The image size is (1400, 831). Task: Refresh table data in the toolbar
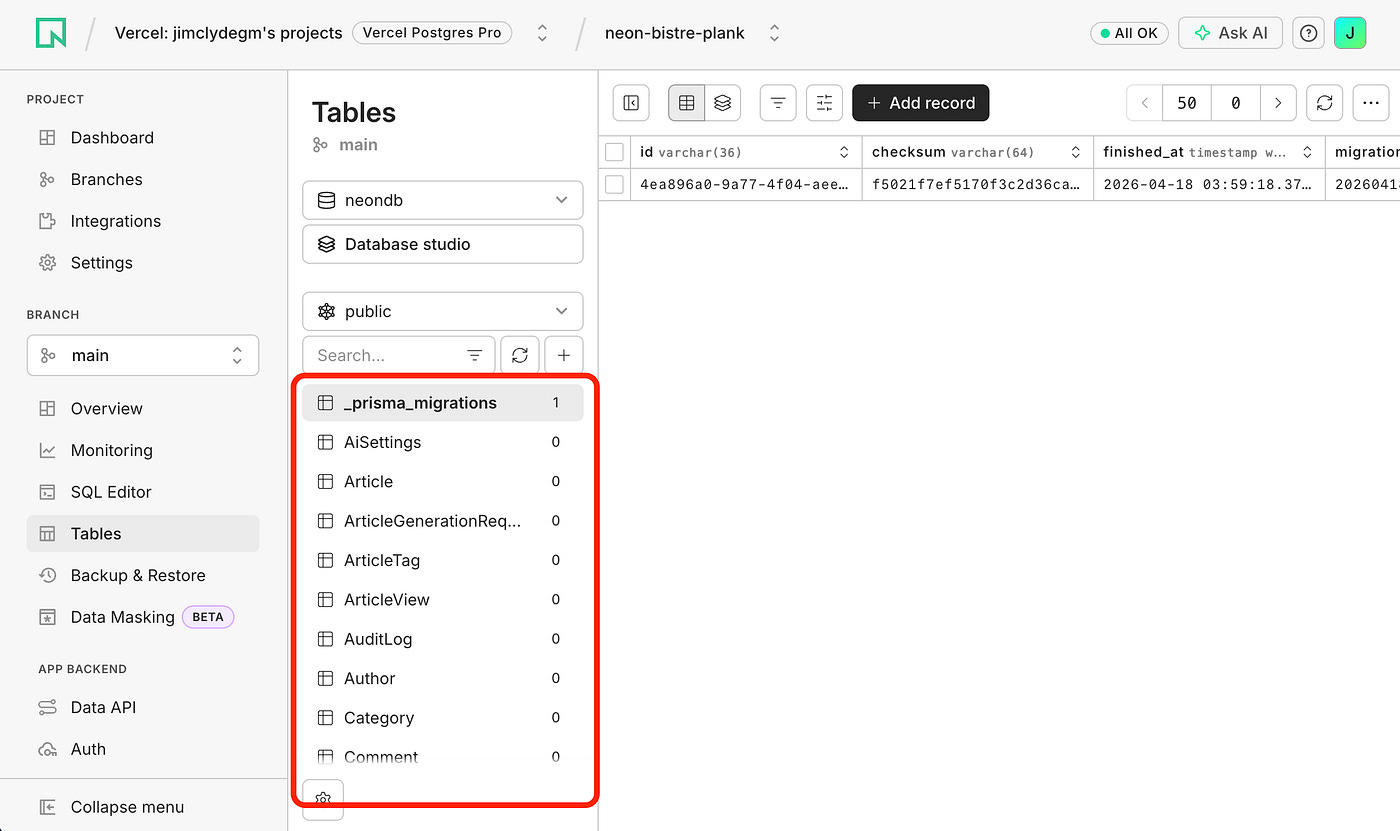[x=1324, y=103]
